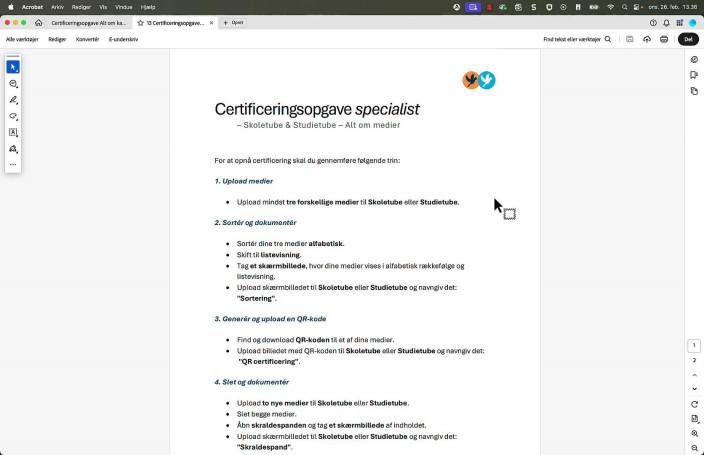
Task: Click the "QR certificering" bold text
Action: 269,362
